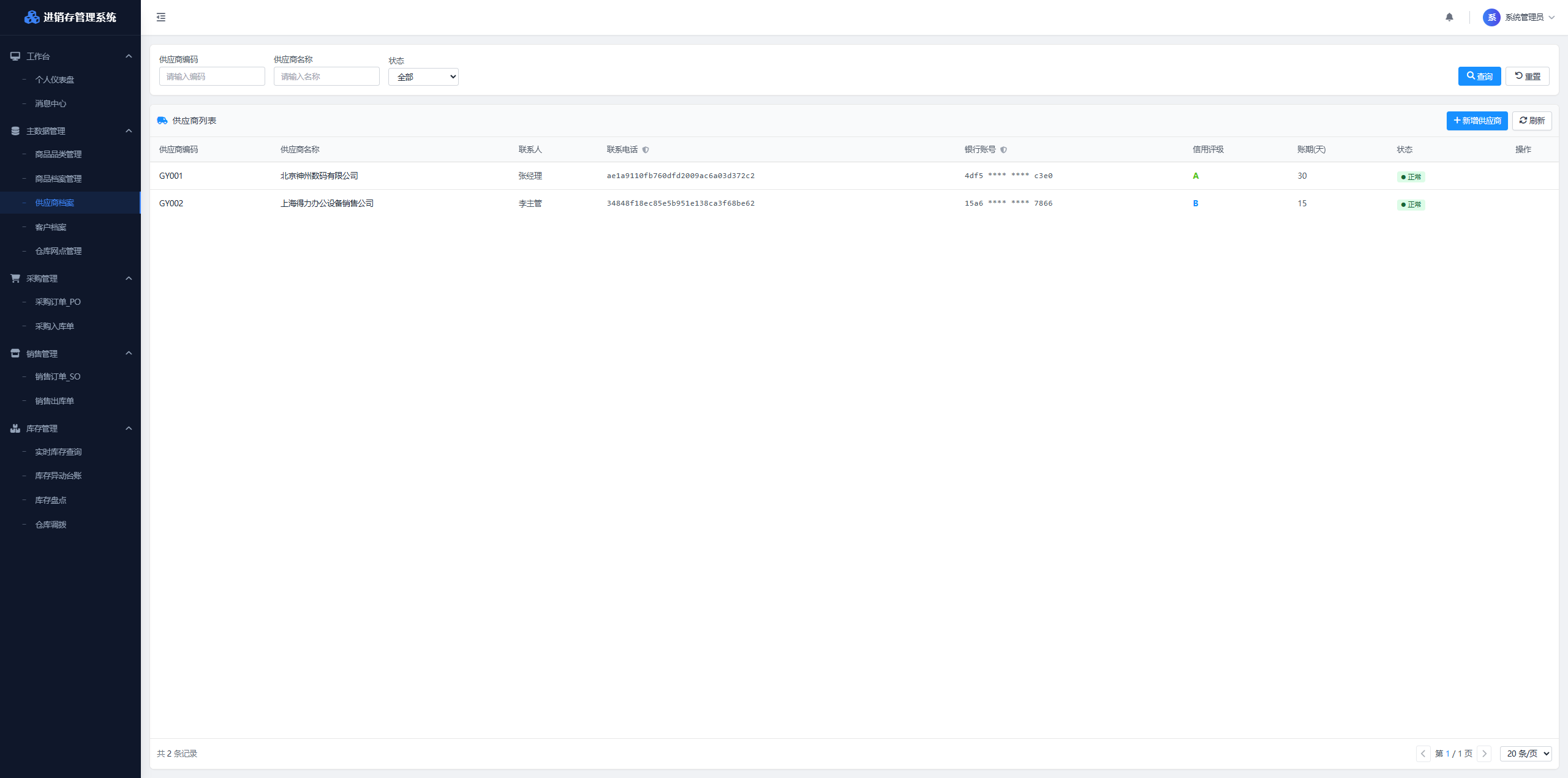Click the 账期(天) column header

coord(1311,149)
